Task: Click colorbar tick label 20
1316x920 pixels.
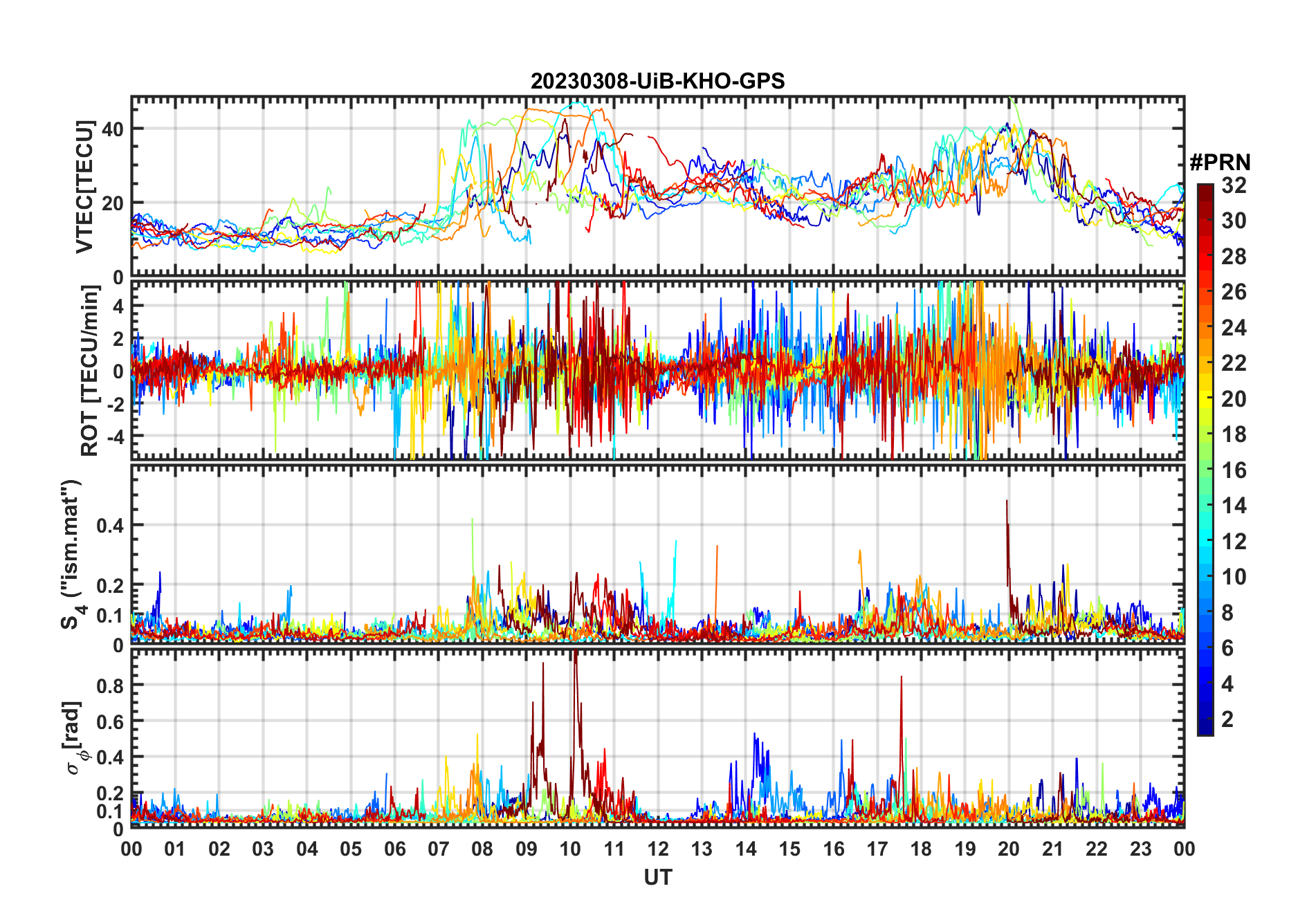Action: (x=1234, y=399)
